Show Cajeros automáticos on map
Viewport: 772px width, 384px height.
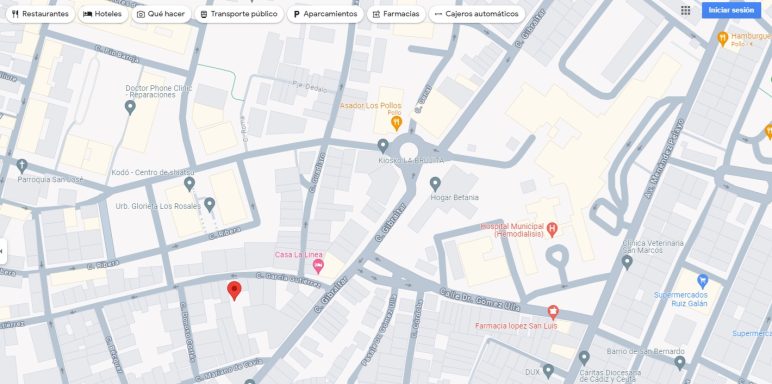click(x=477, y=14)
